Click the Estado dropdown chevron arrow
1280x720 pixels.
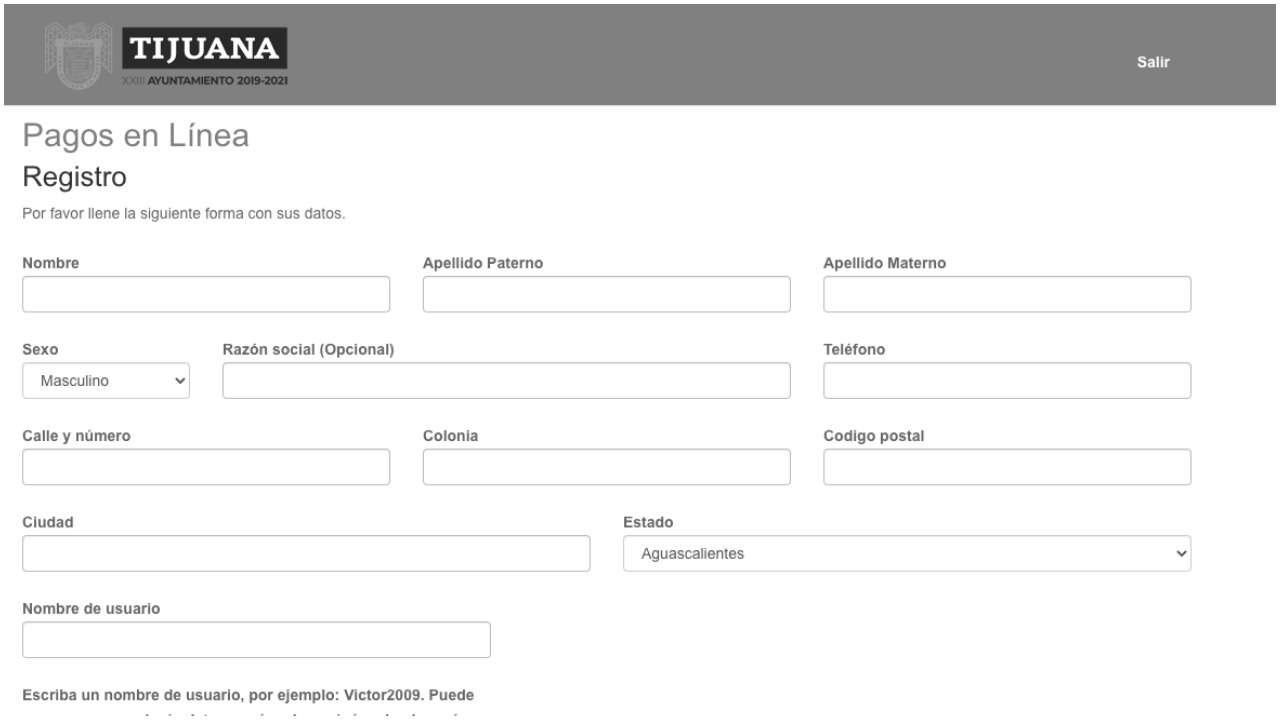(1182, 554)
